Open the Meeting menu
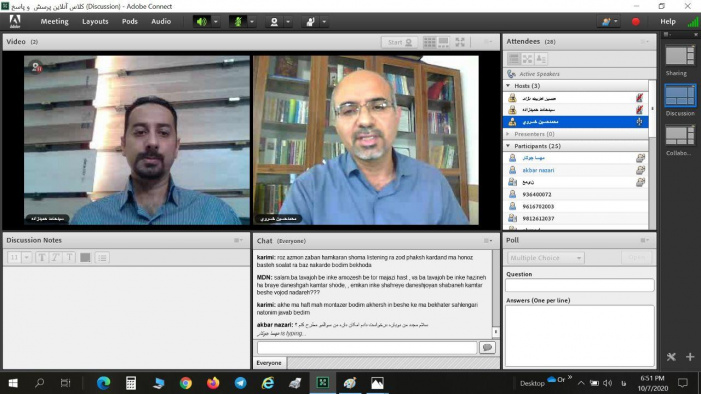701x394 pixels. coord(55,21)
